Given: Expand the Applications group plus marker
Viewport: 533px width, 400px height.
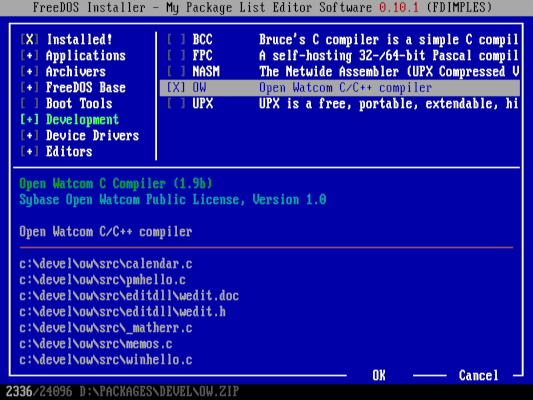Looking at the screenshot, I should 30,55.
